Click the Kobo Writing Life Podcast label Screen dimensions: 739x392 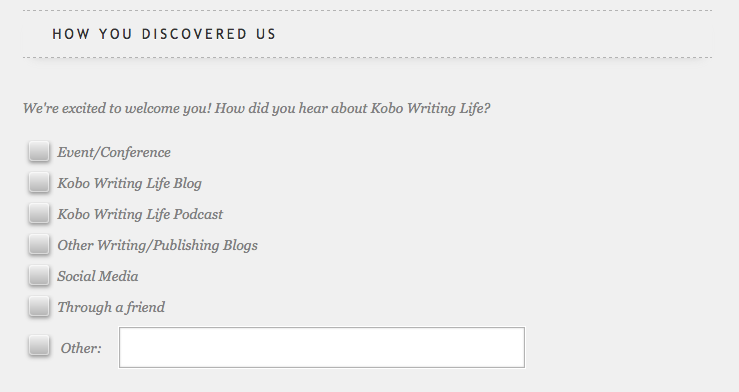tap(140, 214)
